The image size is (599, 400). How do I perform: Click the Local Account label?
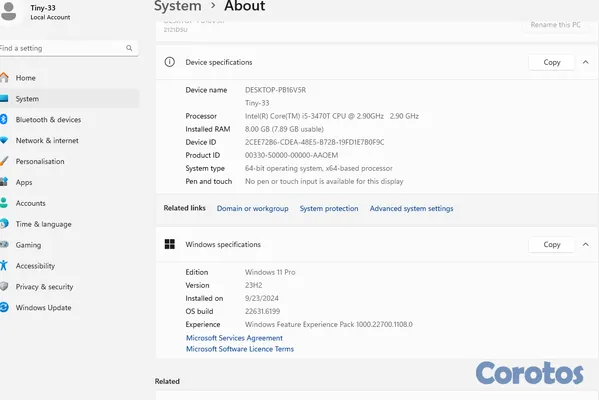(50, 18)
